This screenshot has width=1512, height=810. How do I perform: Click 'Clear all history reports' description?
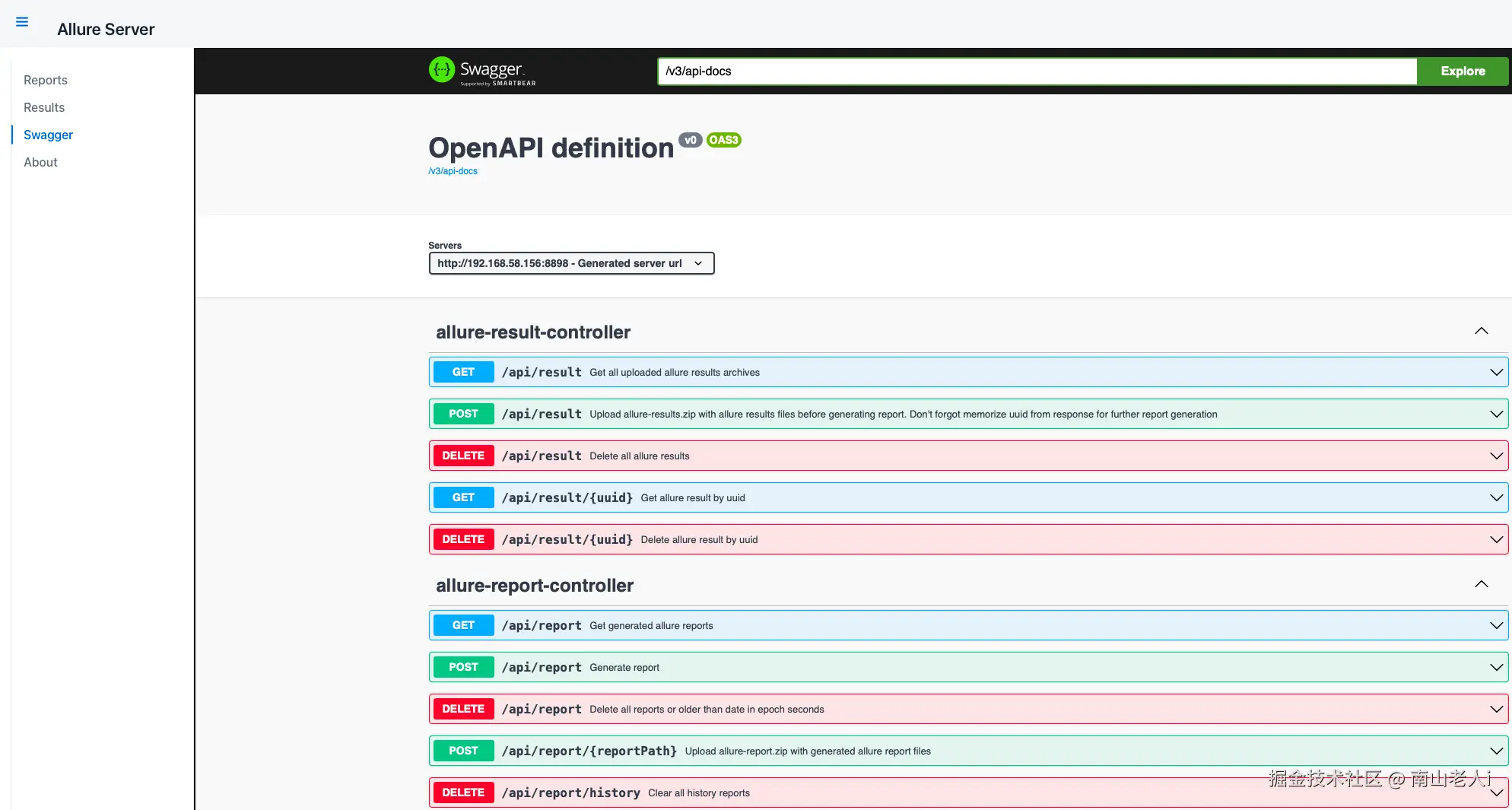699,793
